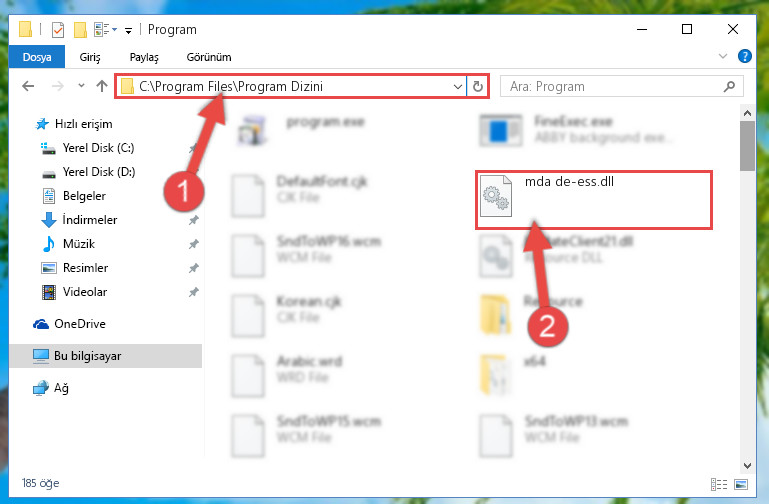Open the Dosya menu tab
The image size is (769, 504).
tap(37, 57)
